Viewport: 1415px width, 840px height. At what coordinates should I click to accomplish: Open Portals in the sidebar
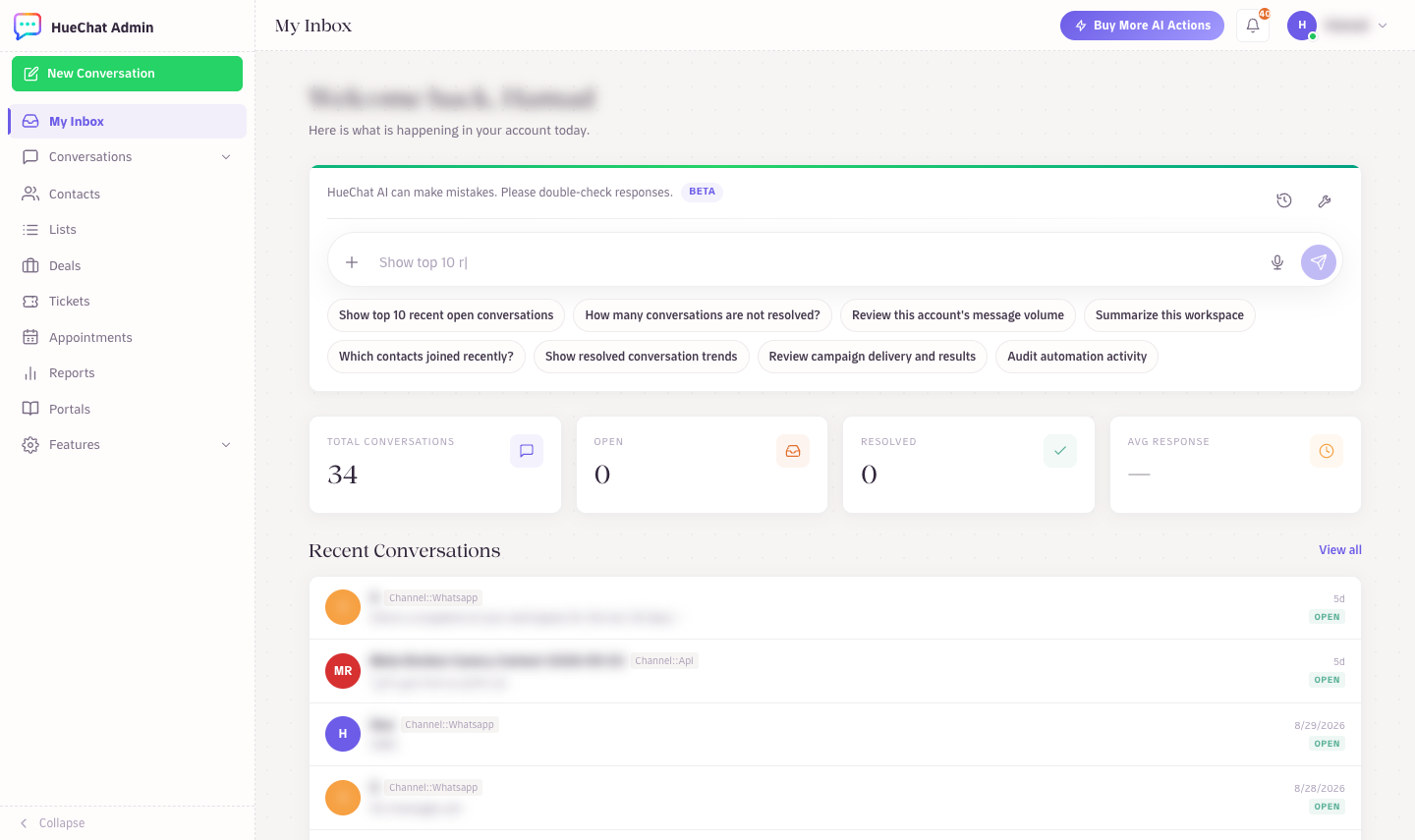(x=128, y=409)
